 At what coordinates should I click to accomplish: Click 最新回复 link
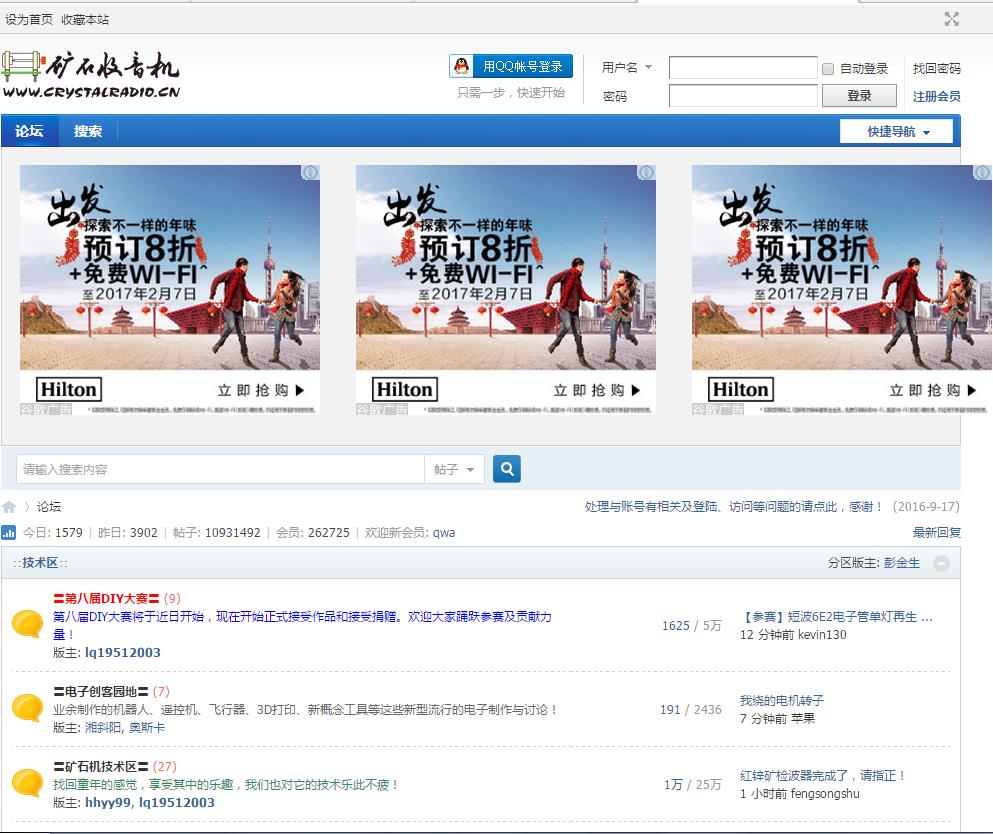click(x=936, y=533)
